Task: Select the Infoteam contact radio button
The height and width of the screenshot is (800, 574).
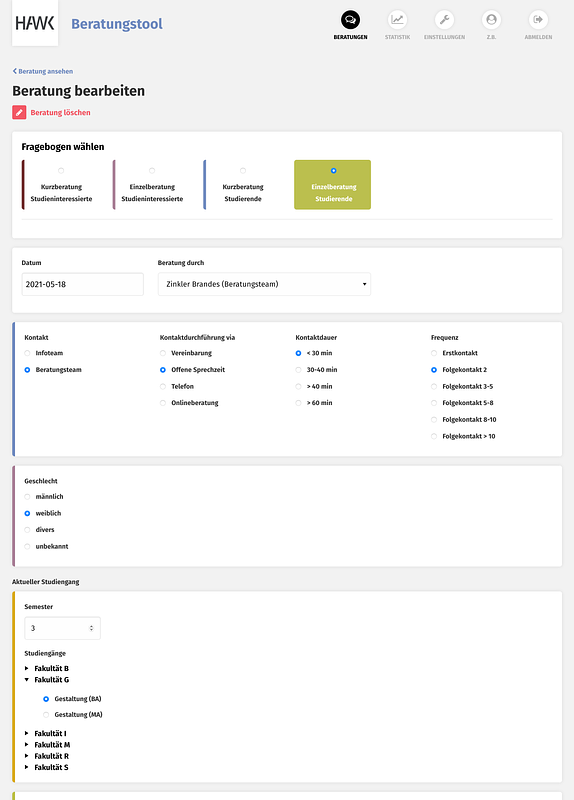Action: 27,353
